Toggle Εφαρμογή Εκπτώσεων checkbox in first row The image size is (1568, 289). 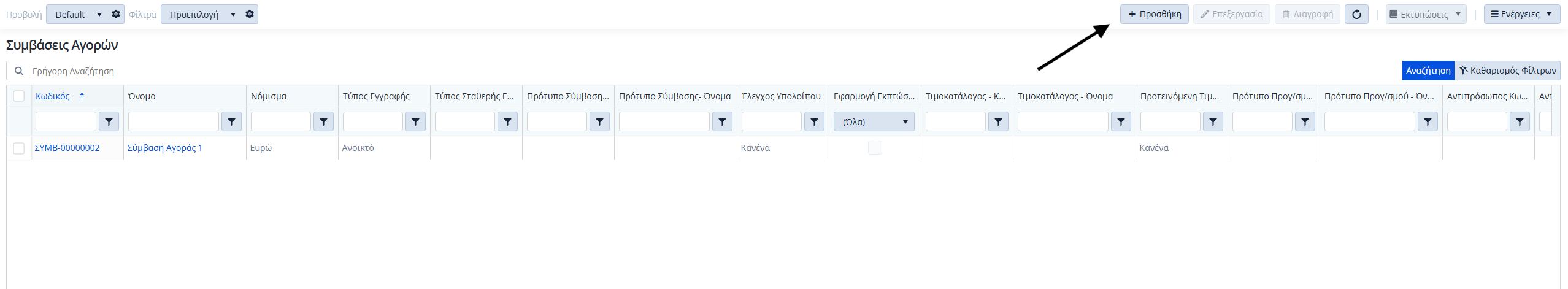(x=875, y=148)
